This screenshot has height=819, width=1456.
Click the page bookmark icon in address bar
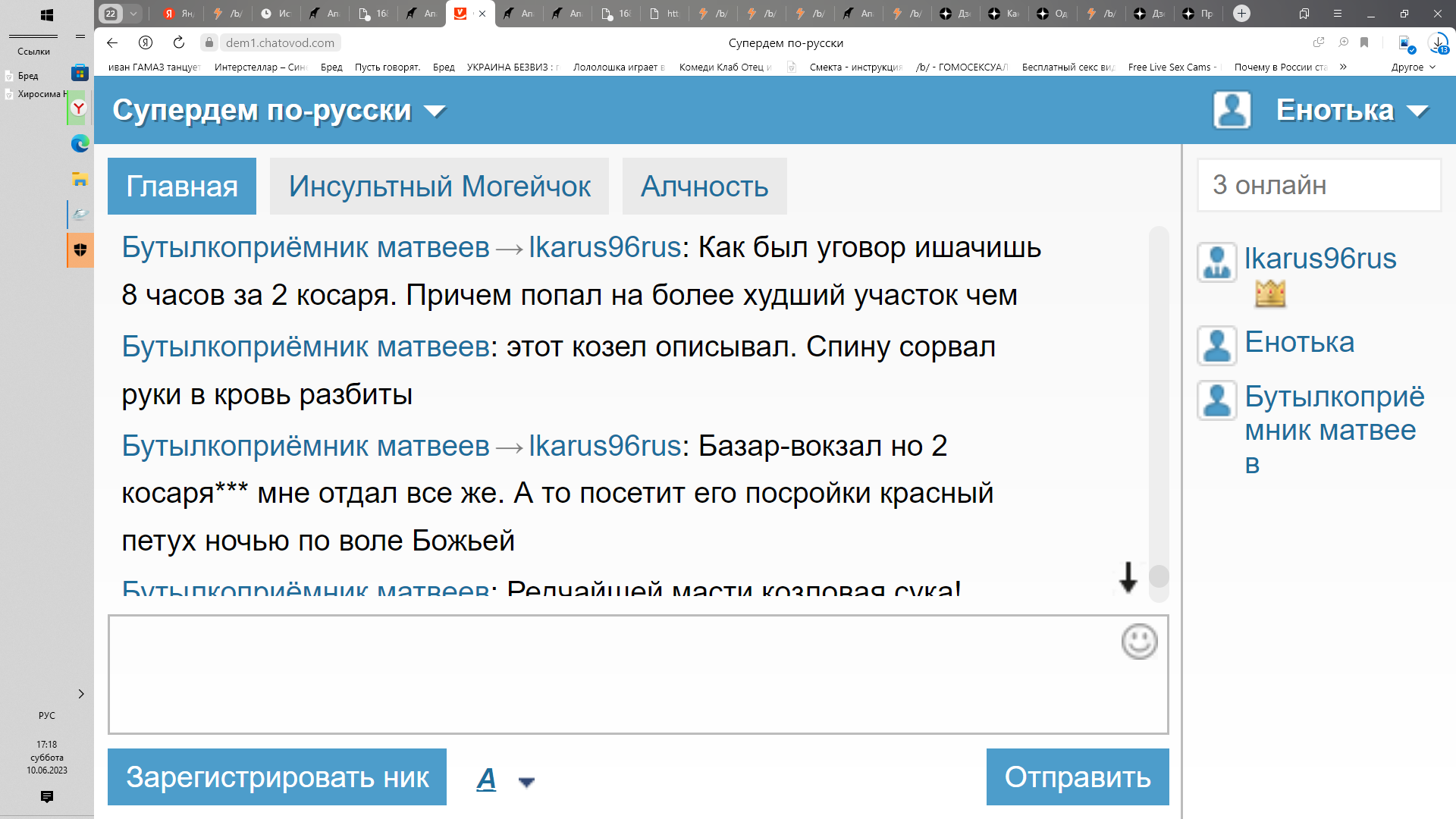pyautogui.click(x=1364, y=42)
